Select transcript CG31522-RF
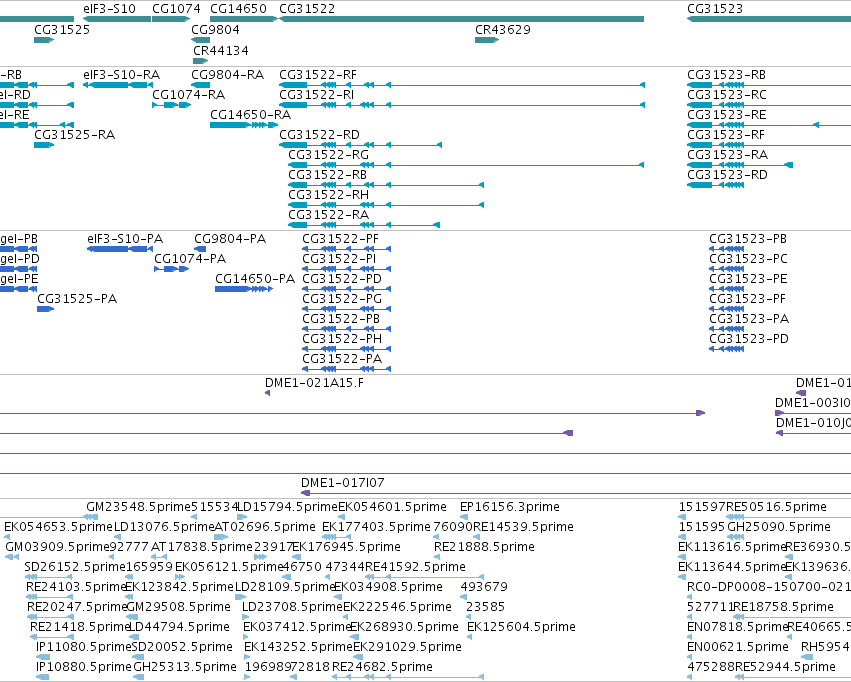 318,75
